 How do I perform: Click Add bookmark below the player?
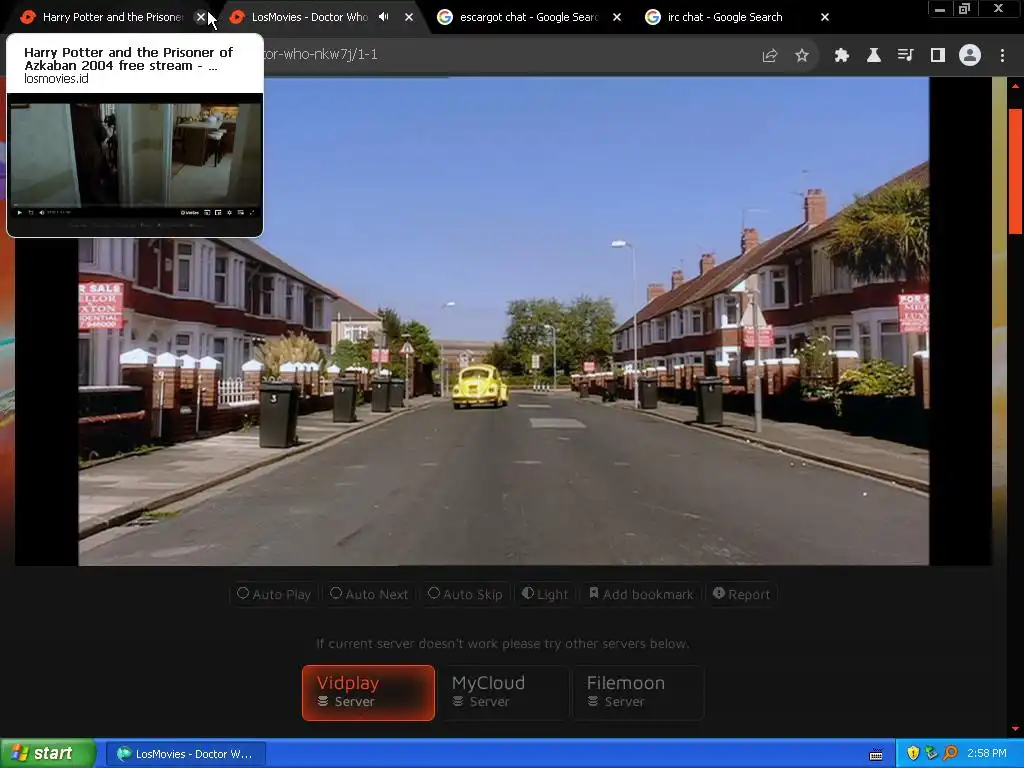(x=641, y=594)
